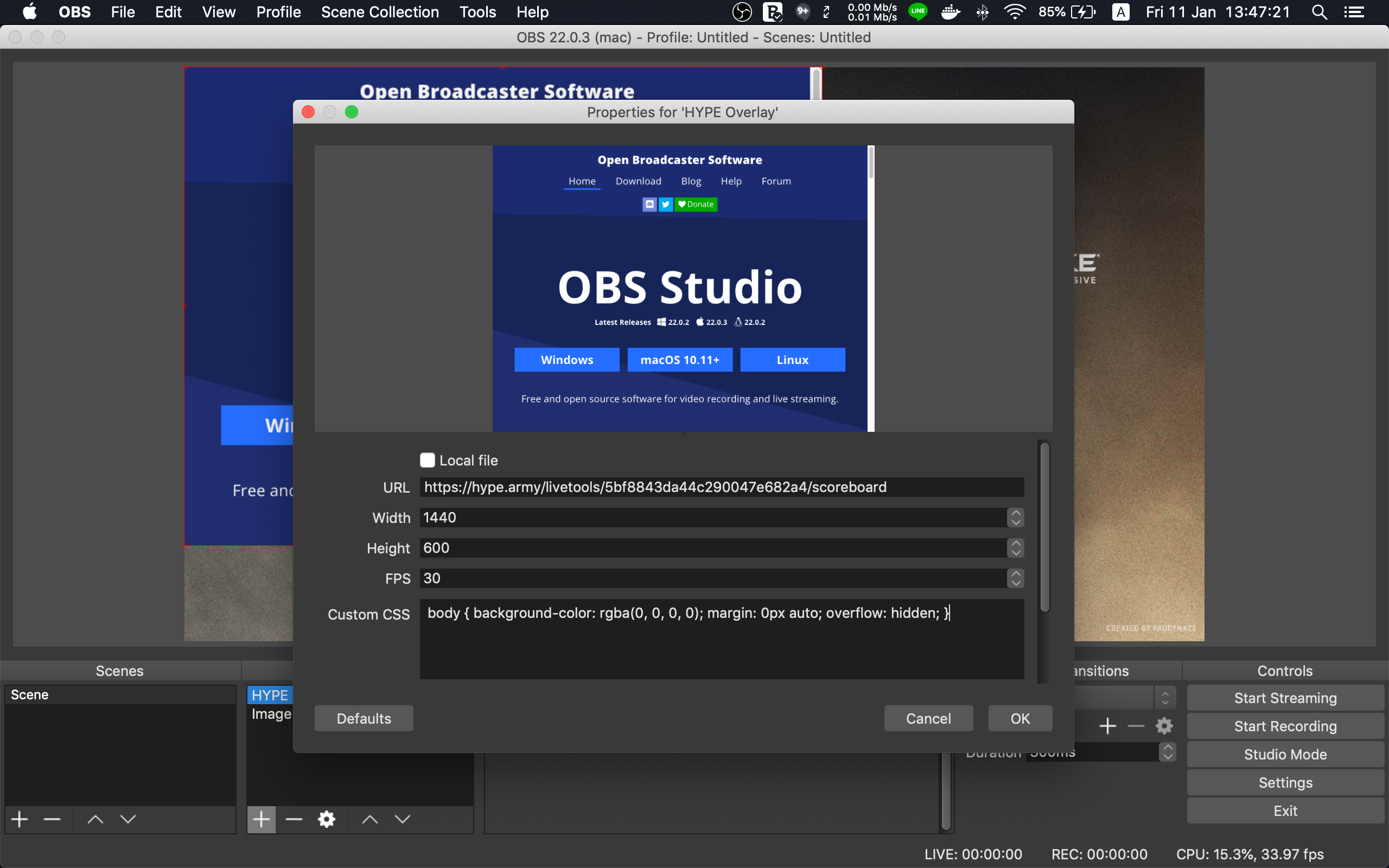This screenshot has width=1389, height=868.
Task: Select HYPE source in Sources list
Action: coord(270,695)
